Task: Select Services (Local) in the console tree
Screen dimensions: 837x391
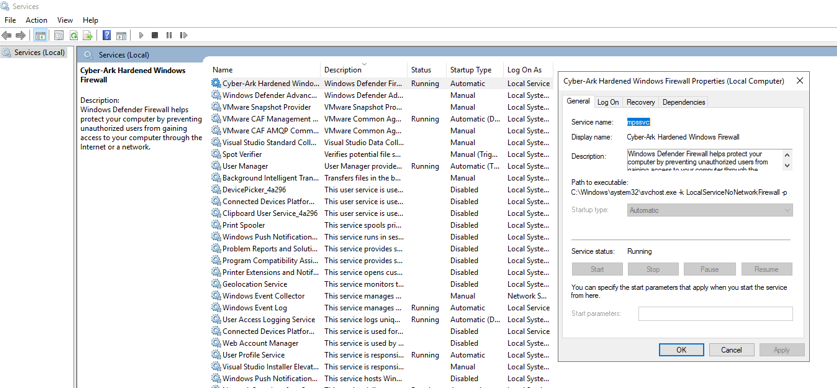Action: point(34,52)
